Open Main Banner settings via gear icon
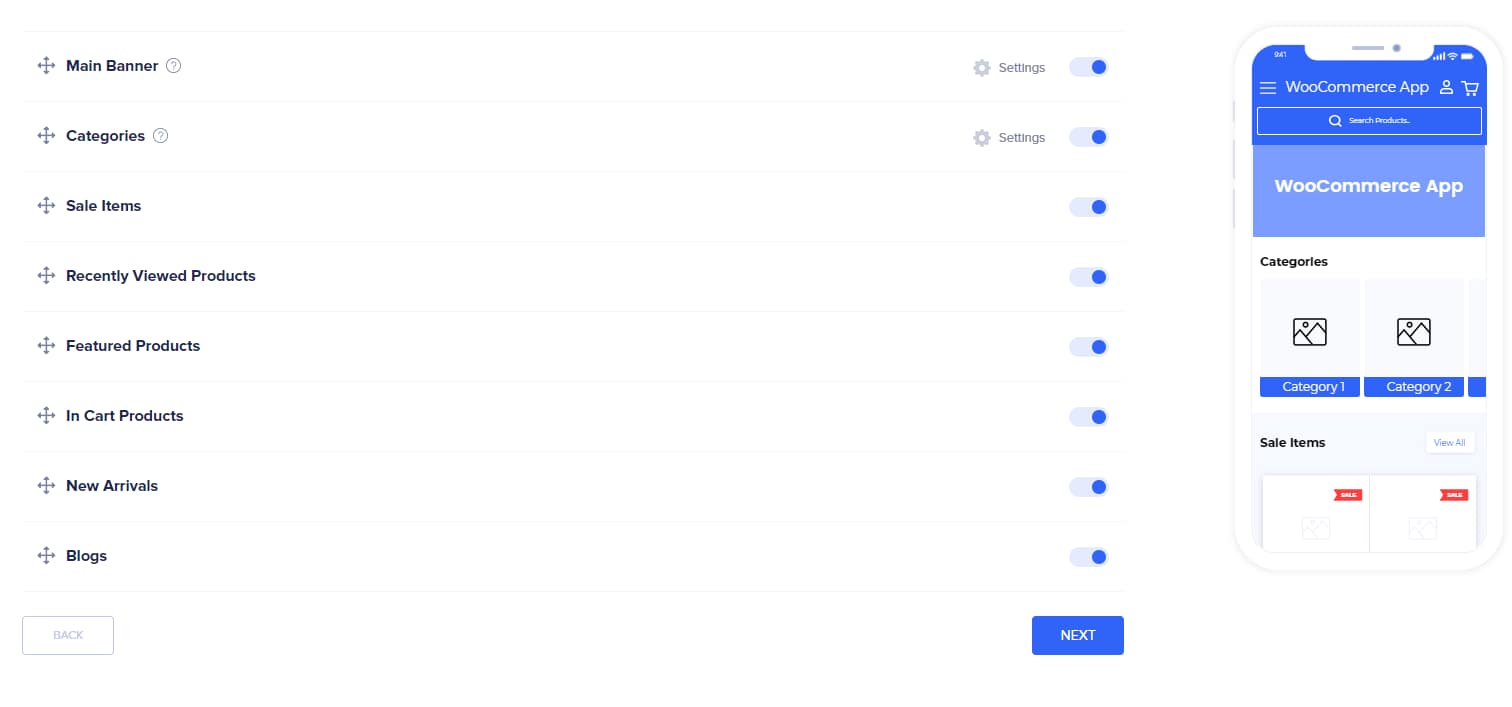1512x707 pixels. coord(982,67)
